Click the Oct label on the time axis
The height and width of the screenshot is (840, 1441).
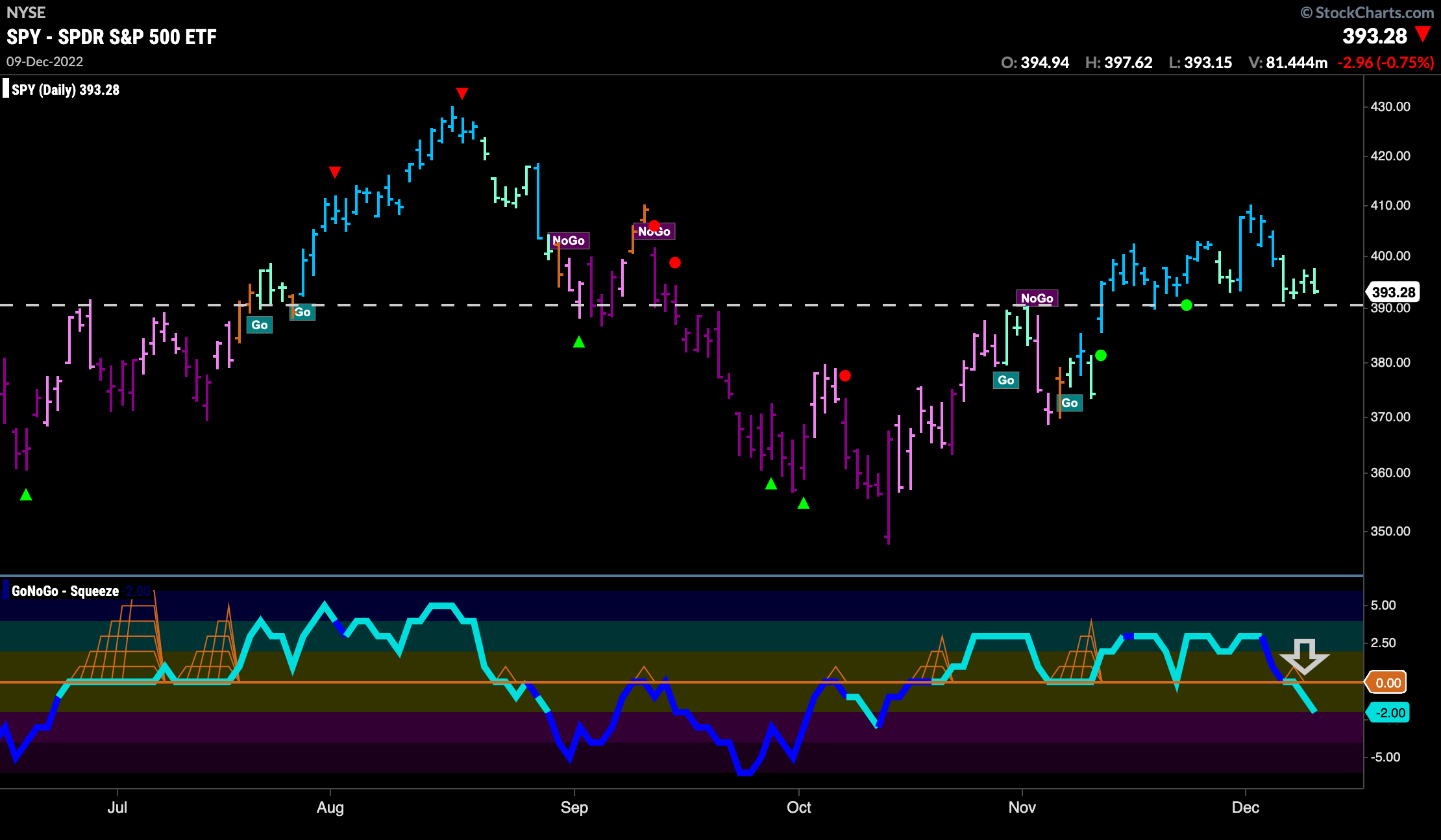[x=799, y=807]
